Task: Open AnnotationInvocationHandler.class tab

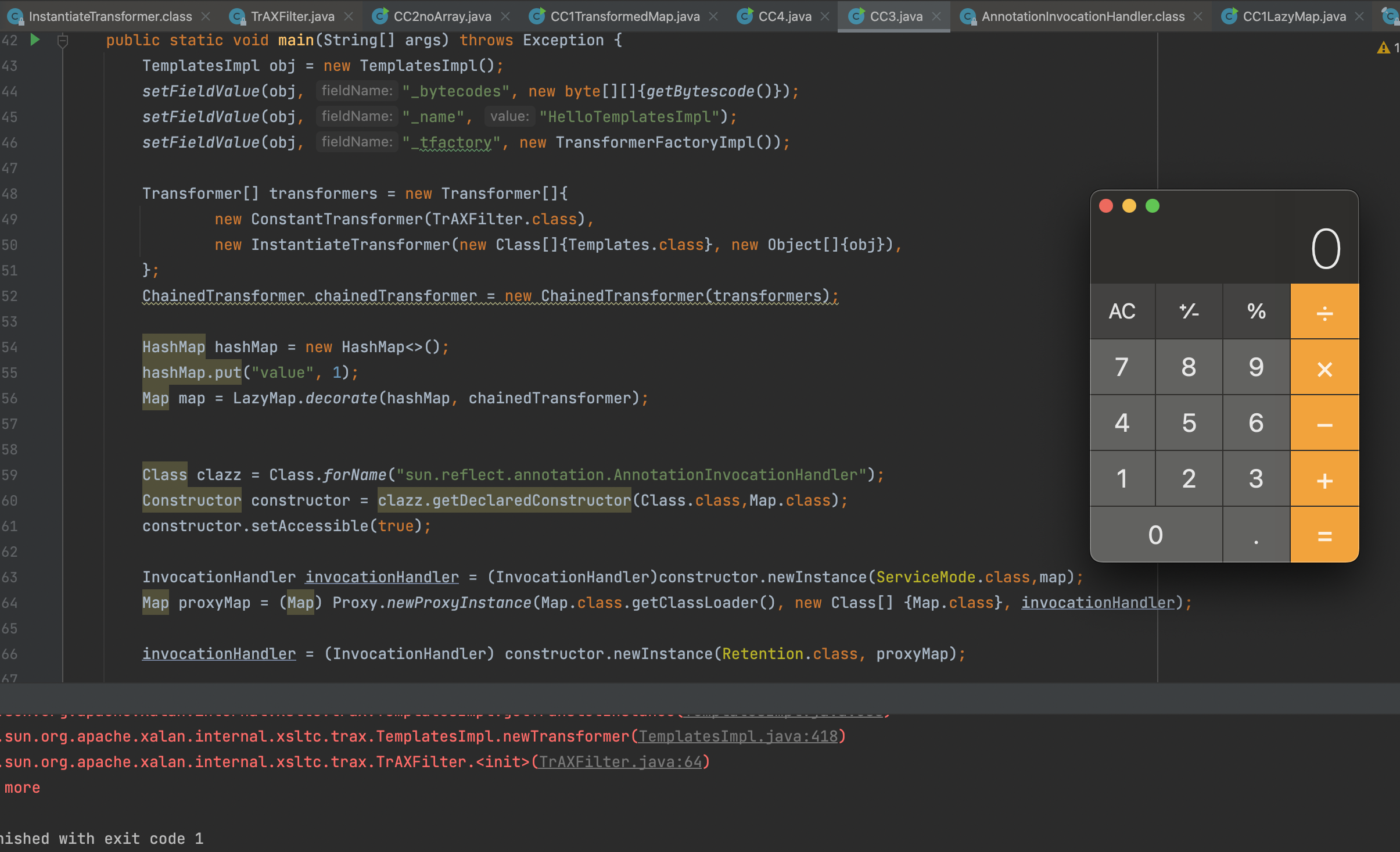Action: (x=1082, y=16)
